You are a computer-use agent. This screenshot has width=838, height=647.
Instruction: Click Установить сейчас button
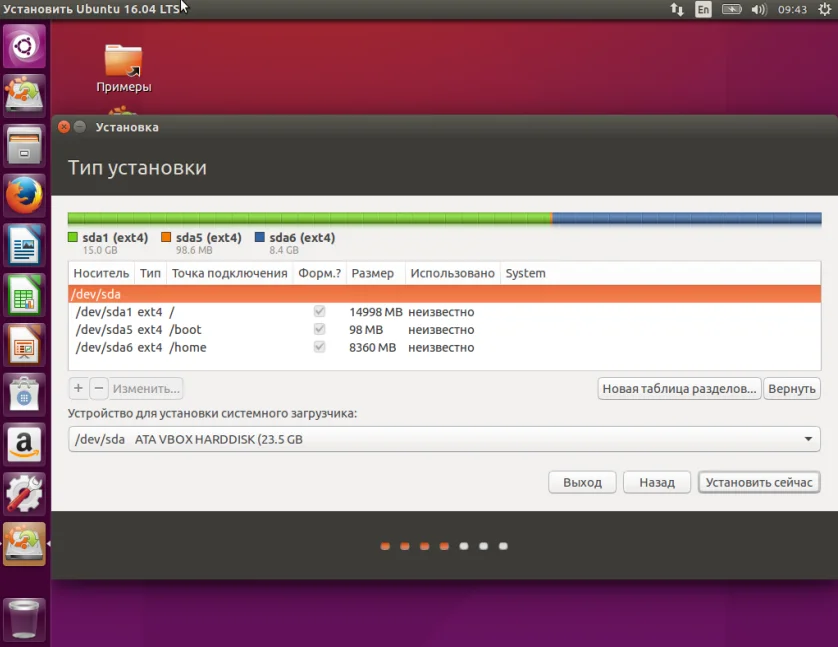point(759,482)
